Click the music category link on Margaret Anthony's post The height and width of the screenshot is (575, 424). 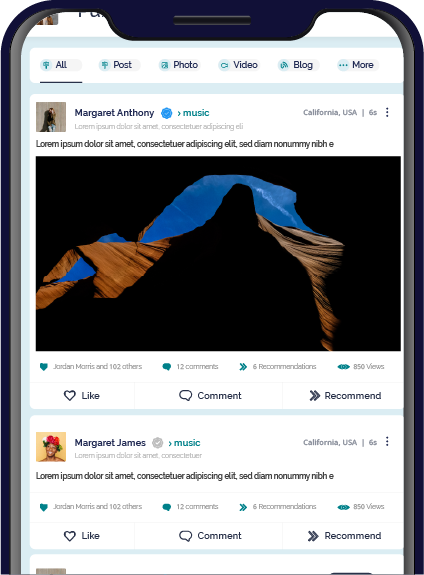[193, 113]
